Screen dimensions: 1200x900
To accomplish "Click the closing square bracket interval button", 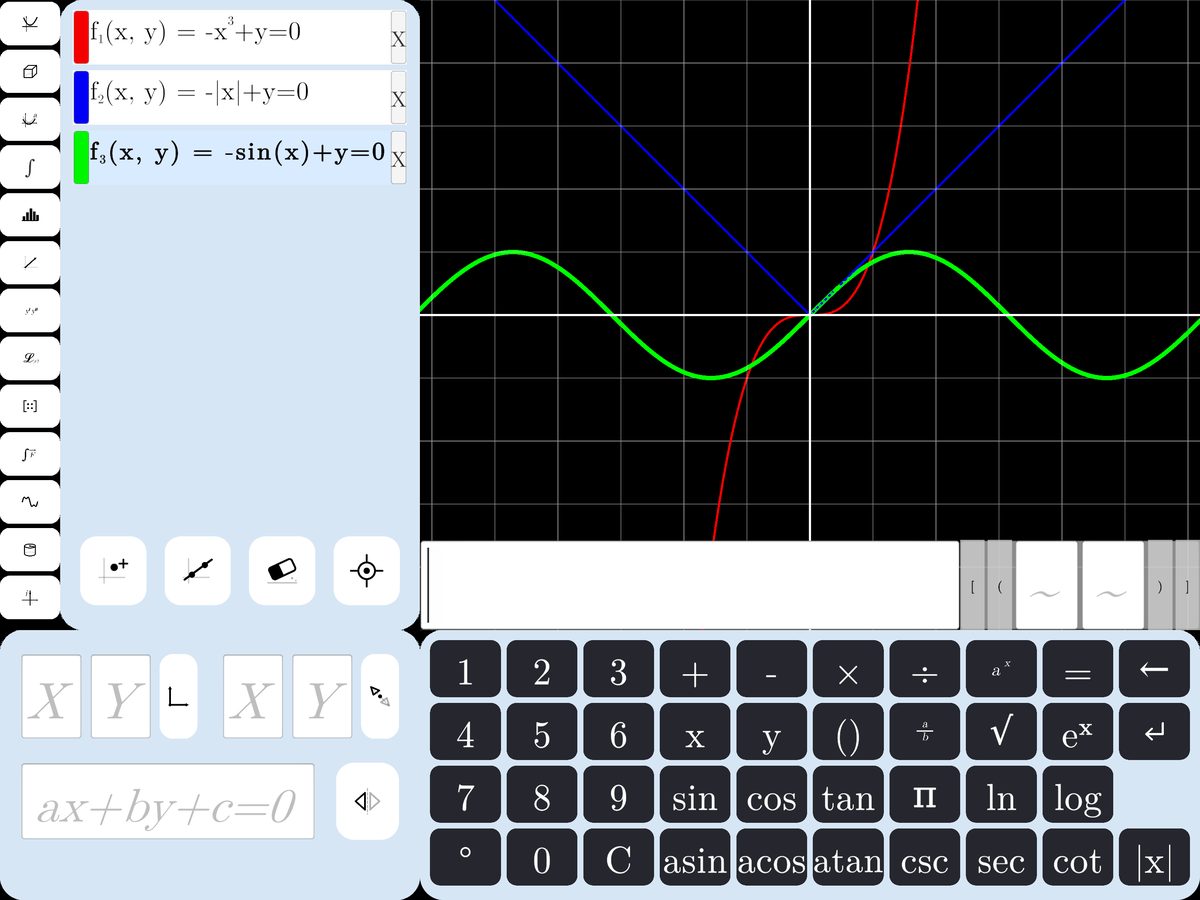I will 1187,585.
